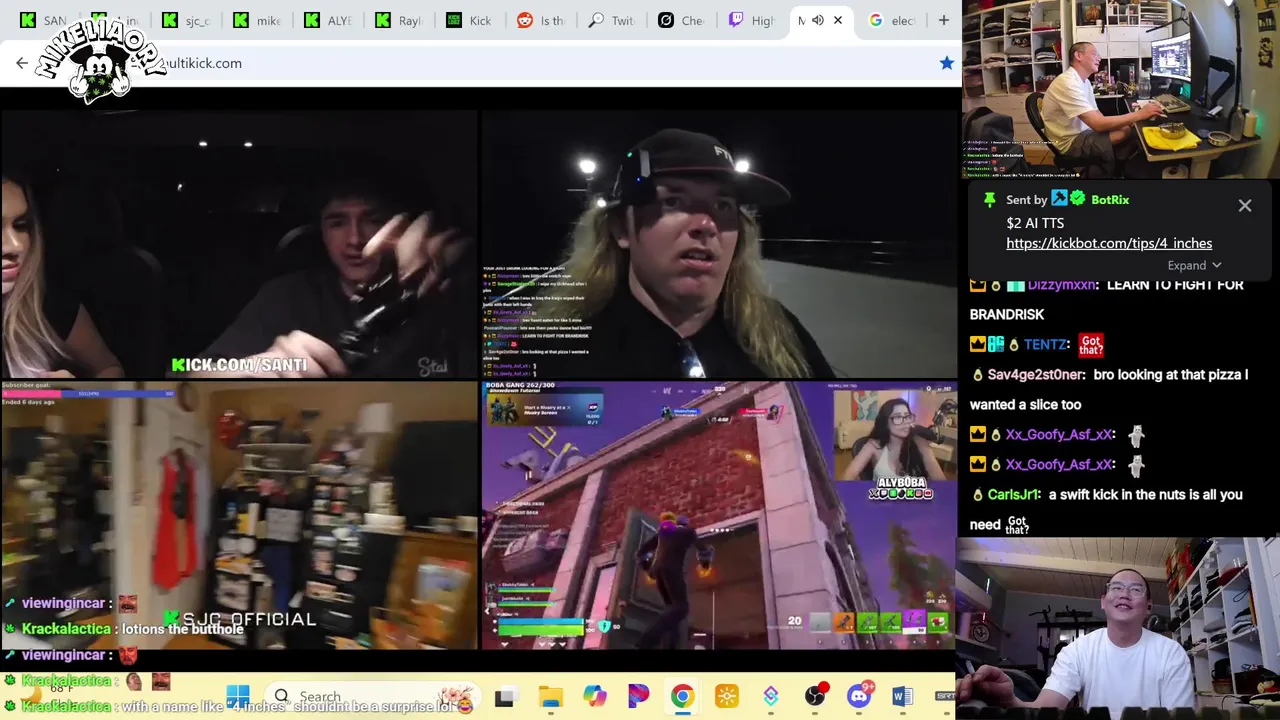Open the blue-purple diamond app on the taskbar
Viewport: 1280px width, 720px height.
[x=771, y=696]
